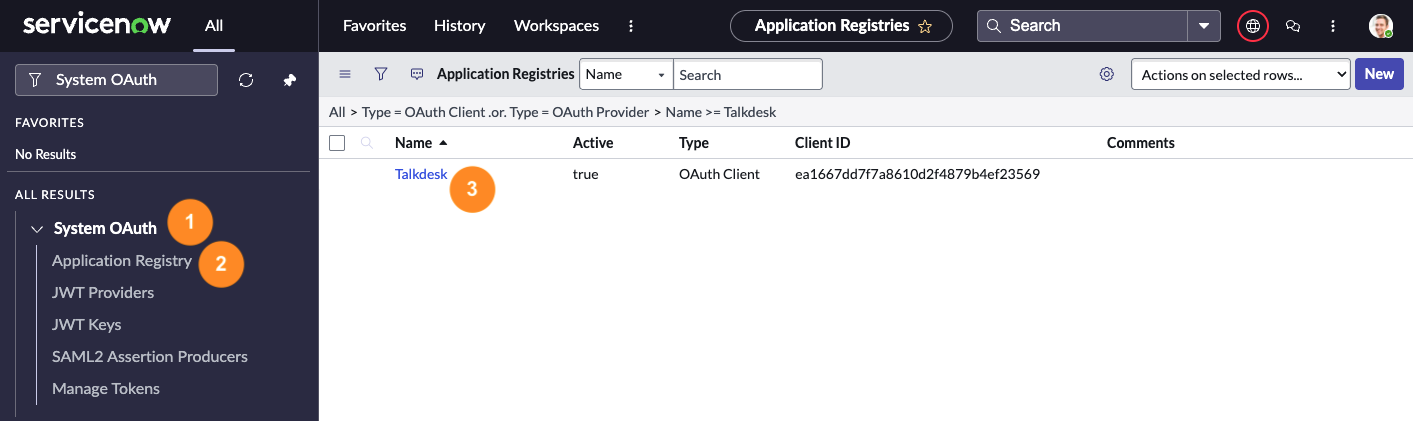The image size is (1413, 421).
Task: Open the Workspaces menu
Action: [x=556, y=26]
